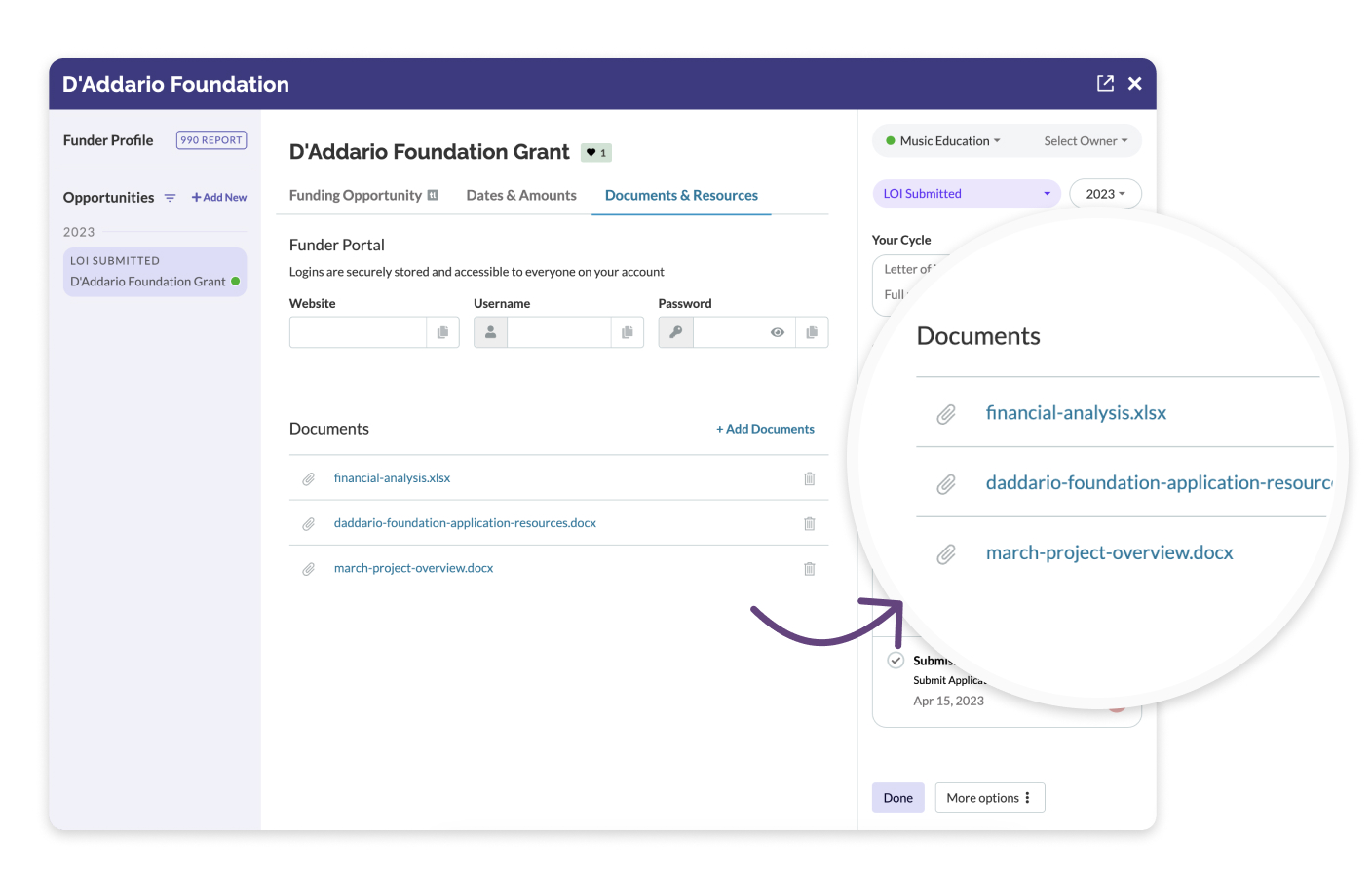Copy the Password field value
Screen dimensions: 1372x873
[812, 332]
